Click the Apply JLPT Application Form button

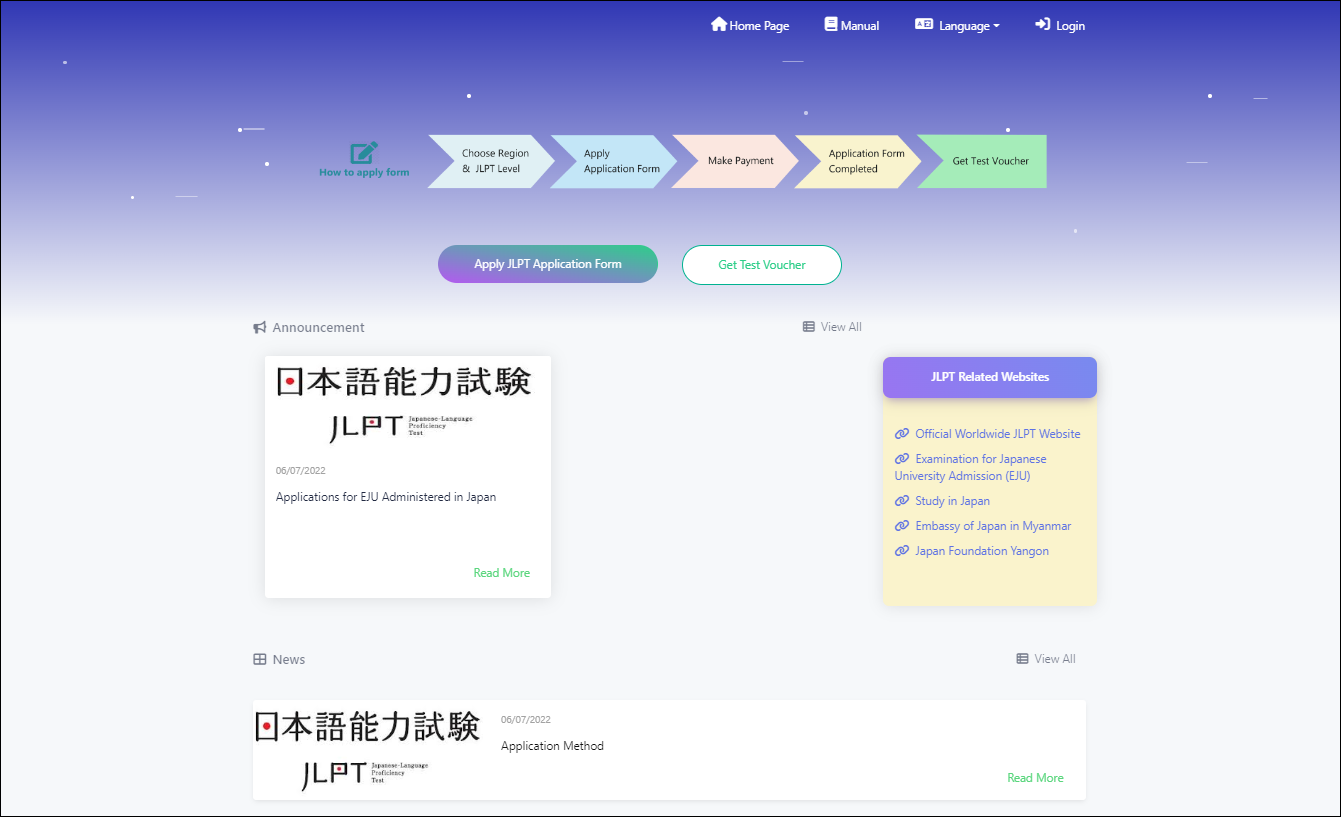click(x=548, y=264)
